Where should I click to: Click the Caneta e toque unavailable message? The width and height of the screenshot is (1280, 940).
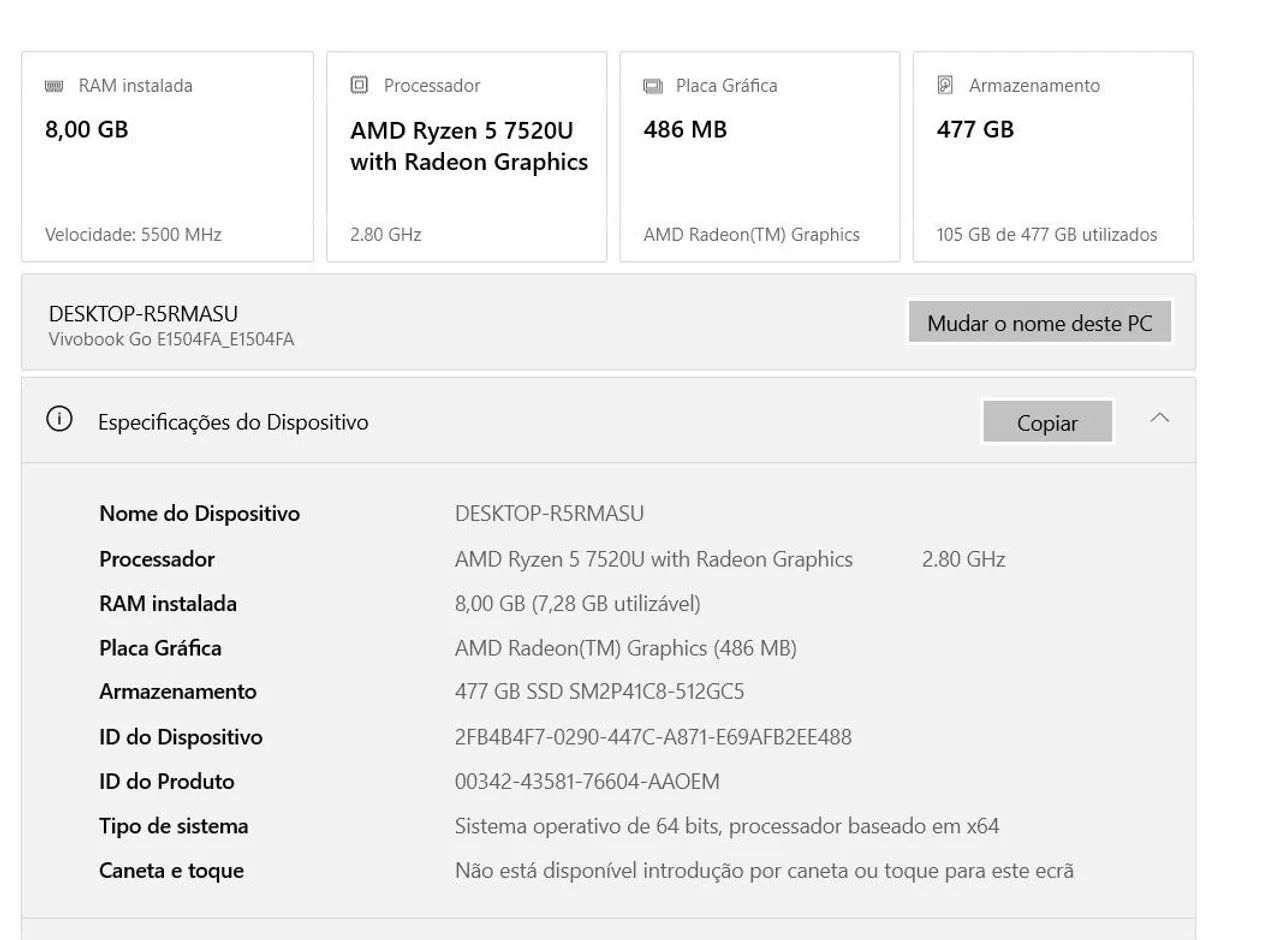(764, 871)
